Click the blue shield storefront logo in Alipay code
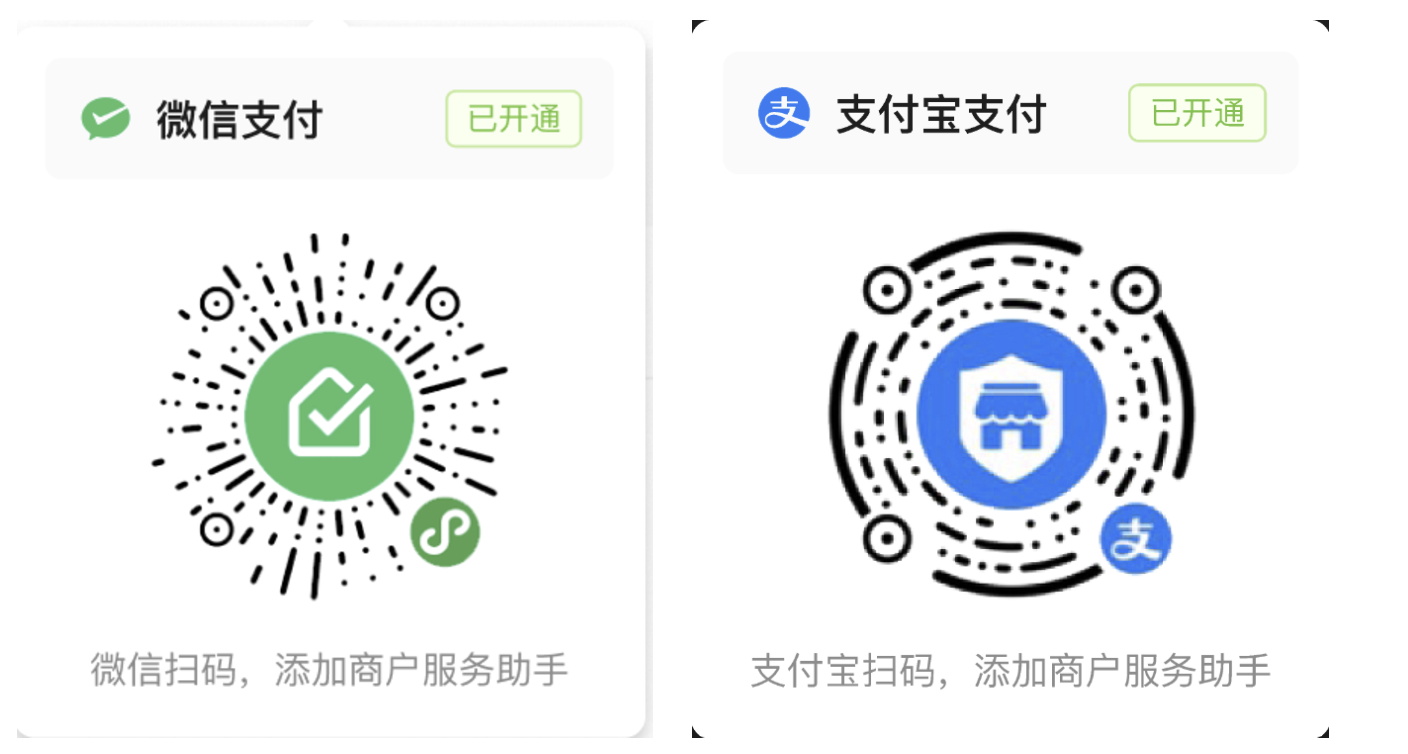Viewport: 1408px width, 754px height. (x=1011, y=416)
